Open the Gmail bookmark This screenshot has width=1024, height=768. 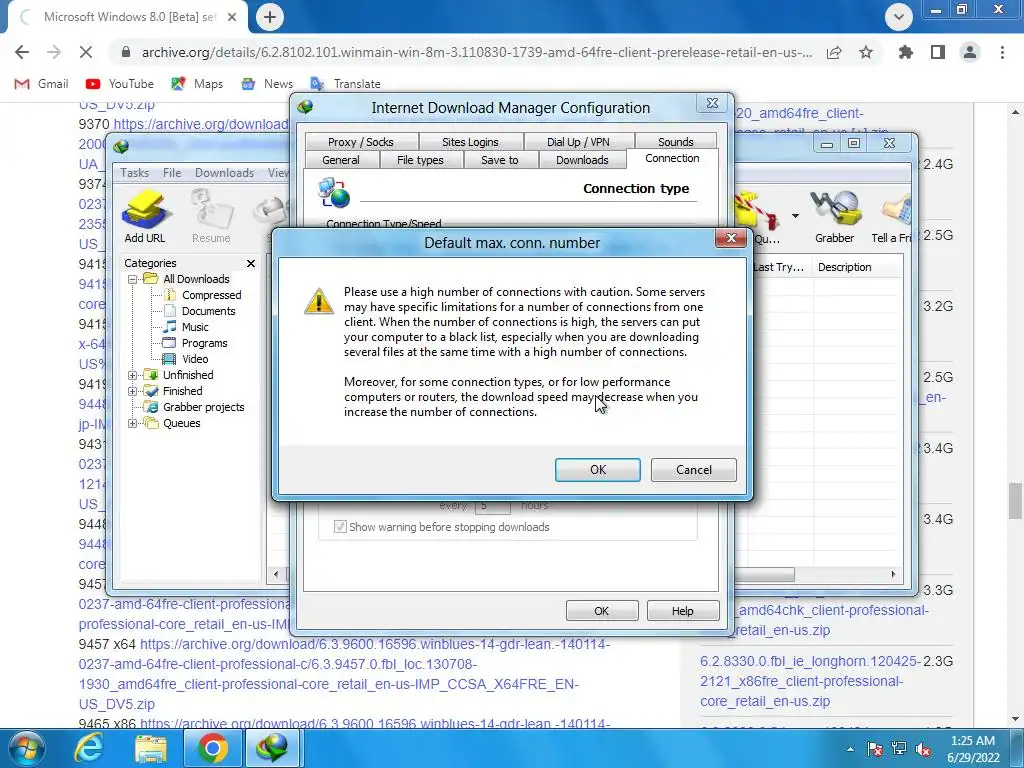click(41, 84)
